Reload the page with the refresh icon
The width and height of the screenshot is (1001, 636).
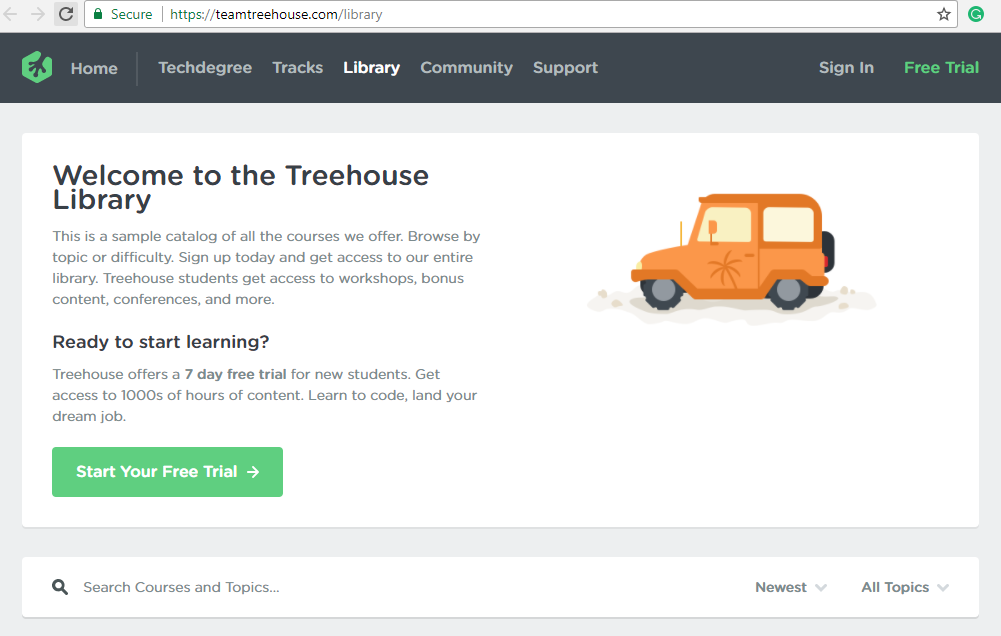[66, 14]
